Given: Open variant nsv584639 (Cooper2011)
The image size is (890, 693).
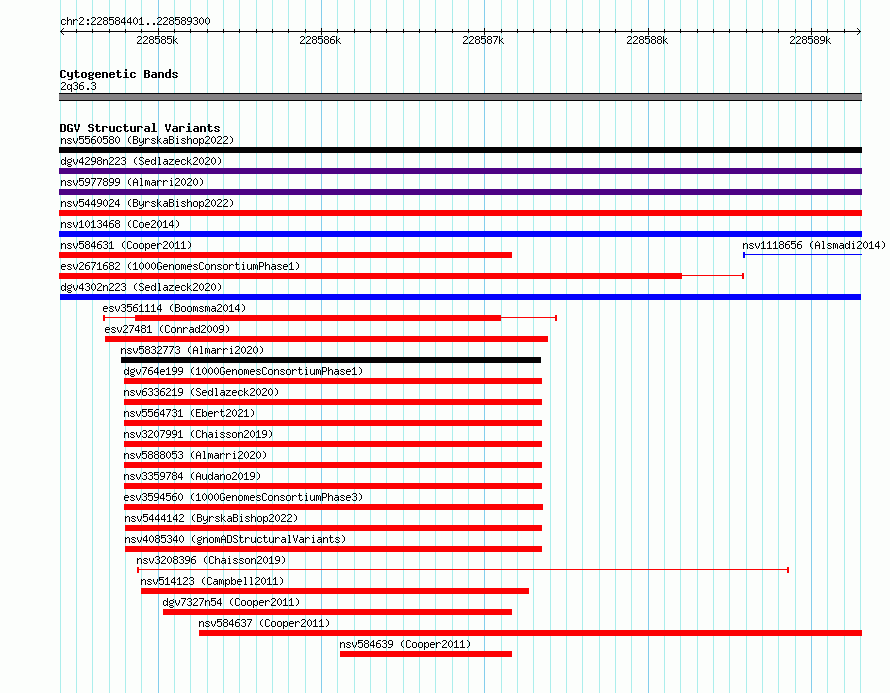Looking at the screenshot, I should (x=405, y=644).
